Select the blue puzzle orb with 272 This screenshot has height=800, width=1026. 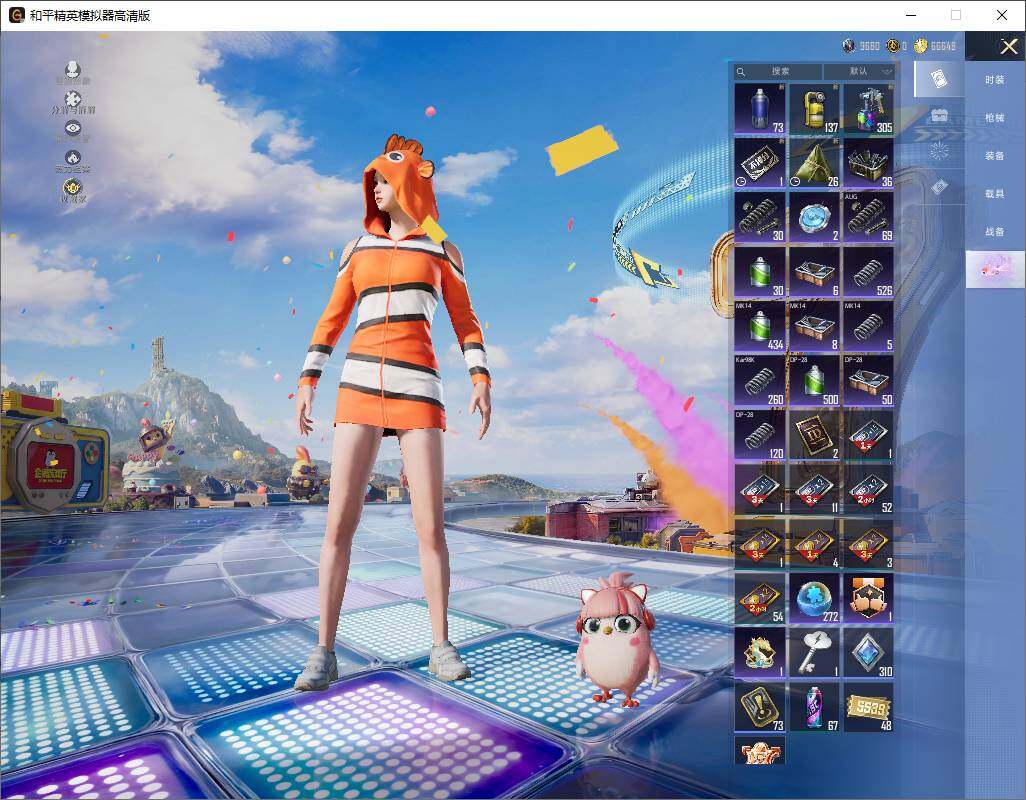pos(814,599)
